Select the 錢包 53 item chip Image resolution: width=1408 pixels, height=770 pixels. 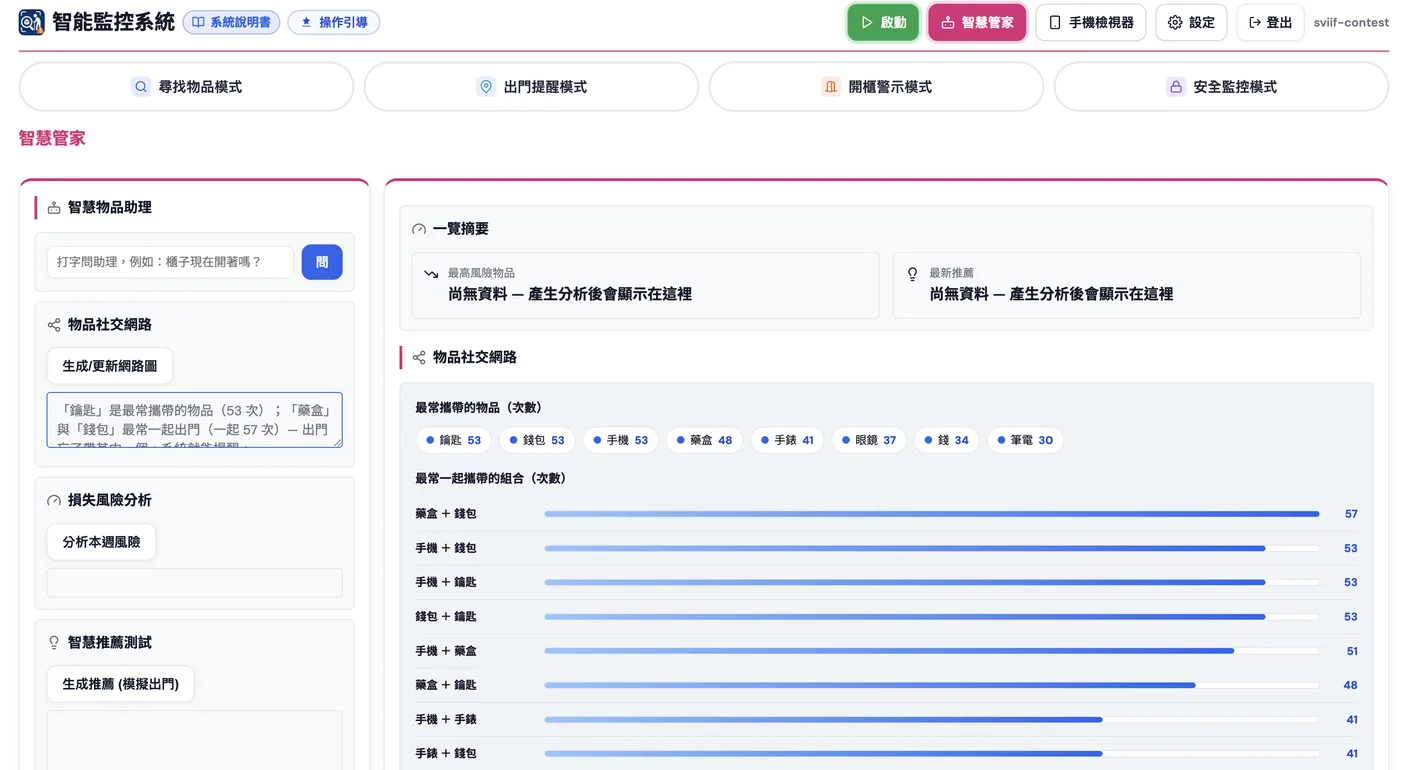[537, 440]
